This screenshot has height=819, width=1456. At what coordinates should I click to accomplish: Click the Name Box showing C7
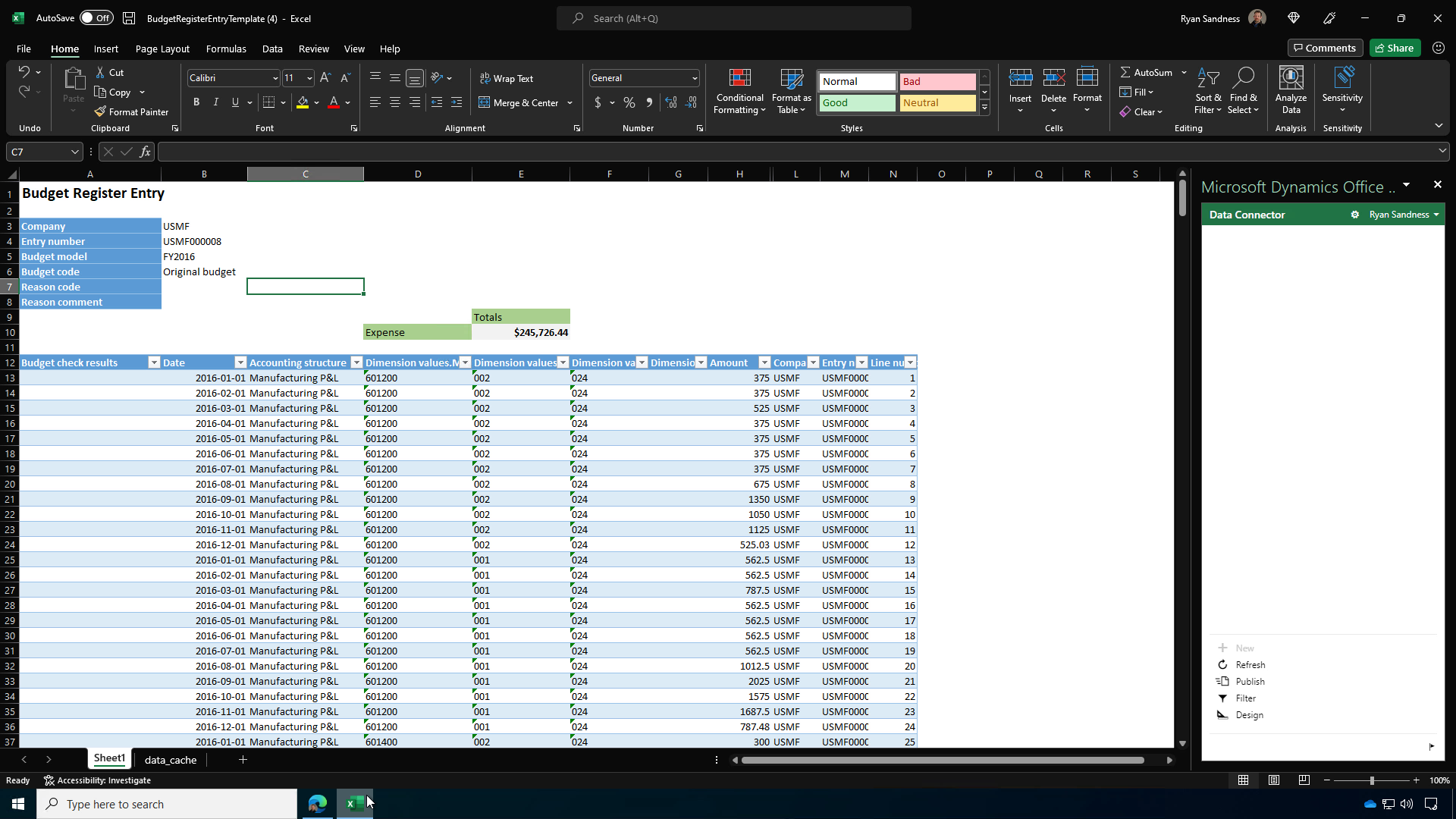coord(38,152)
